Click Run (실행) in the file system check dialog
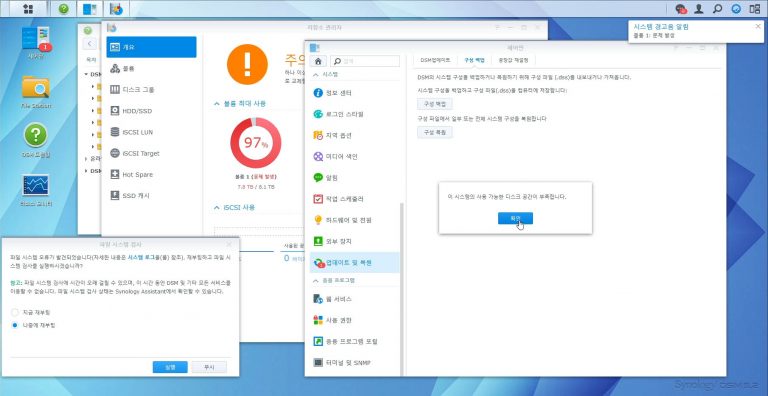Viewport: 768px width, 396px height. [x=170, y=367]
